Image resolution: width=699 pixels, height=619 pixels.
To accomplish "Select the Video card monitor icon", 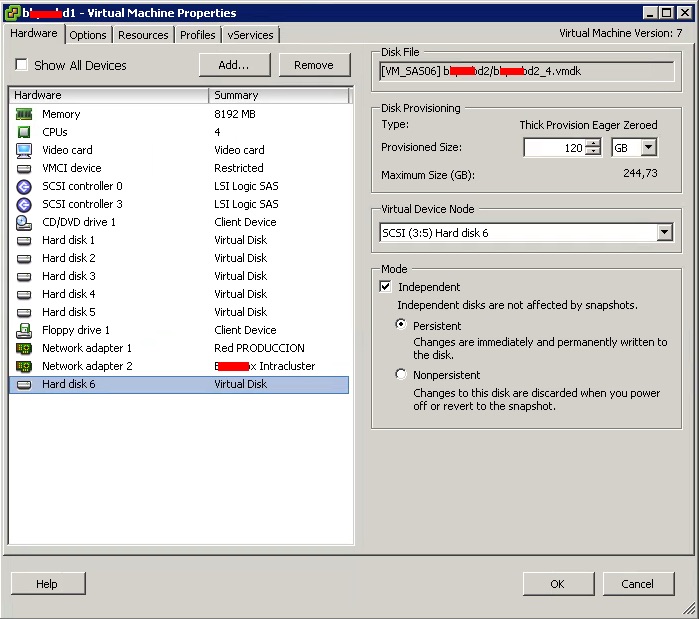I will [x=24, y=150].
